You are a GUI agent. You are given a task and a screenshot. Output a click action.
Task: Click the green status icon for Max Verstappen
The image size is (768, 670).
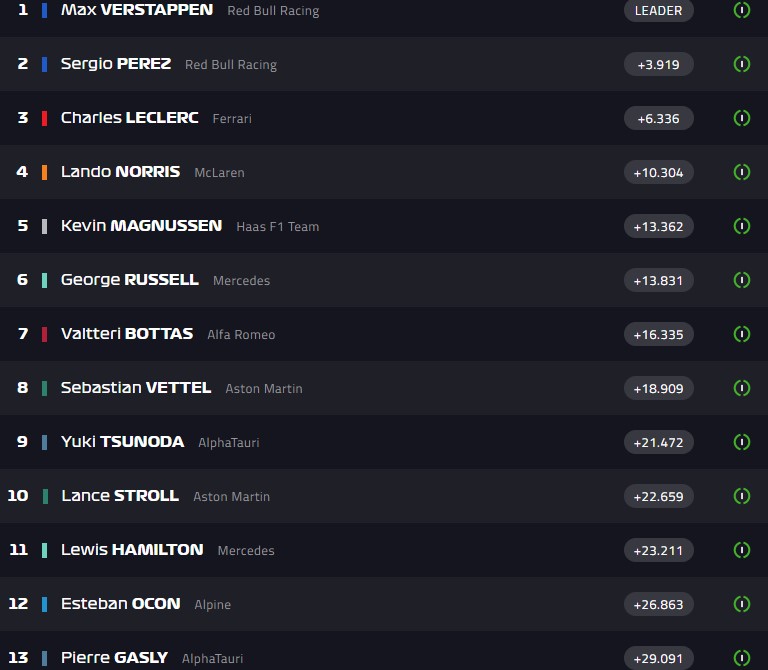[x=741, y=10]
